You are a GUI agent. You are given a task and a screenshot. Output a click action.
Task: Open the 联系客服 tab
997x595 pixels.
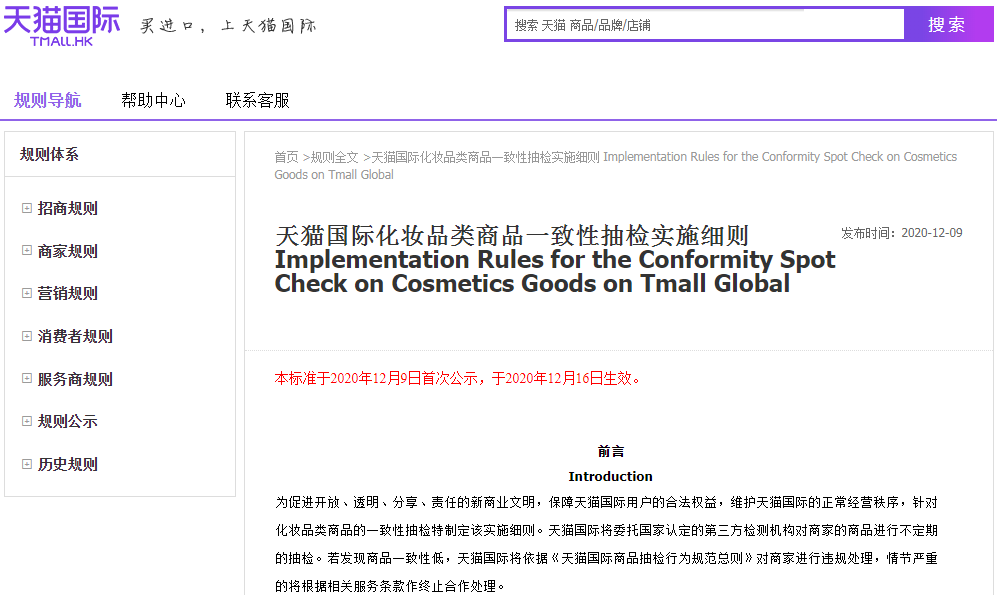(x=258, y=100)
